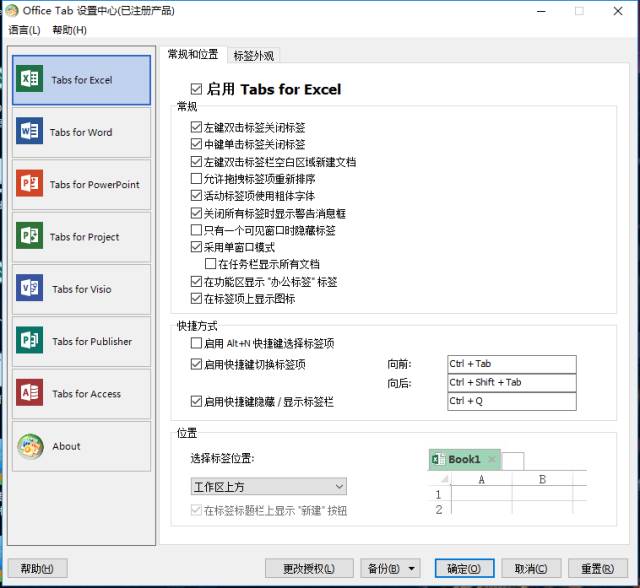Open Tabs for Project settings
640x588 pixels.
pos(81,236)
